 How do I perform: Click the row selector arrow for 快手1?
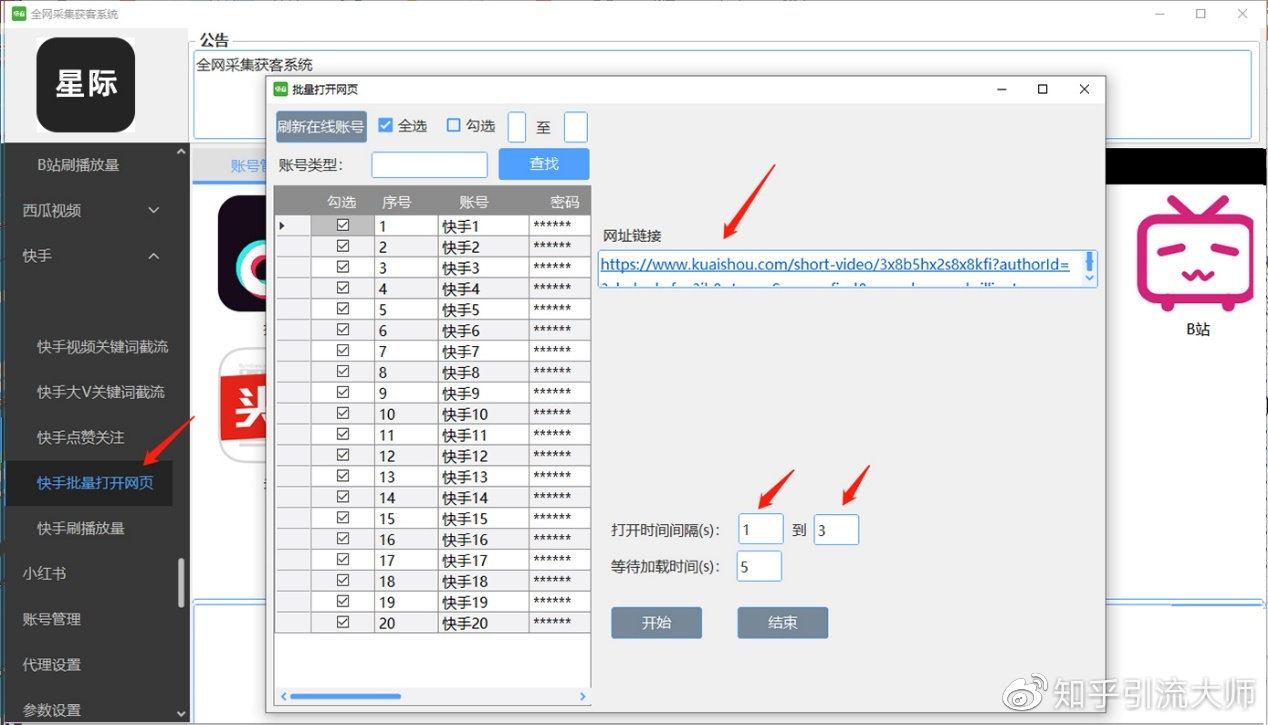coord(282,226)
